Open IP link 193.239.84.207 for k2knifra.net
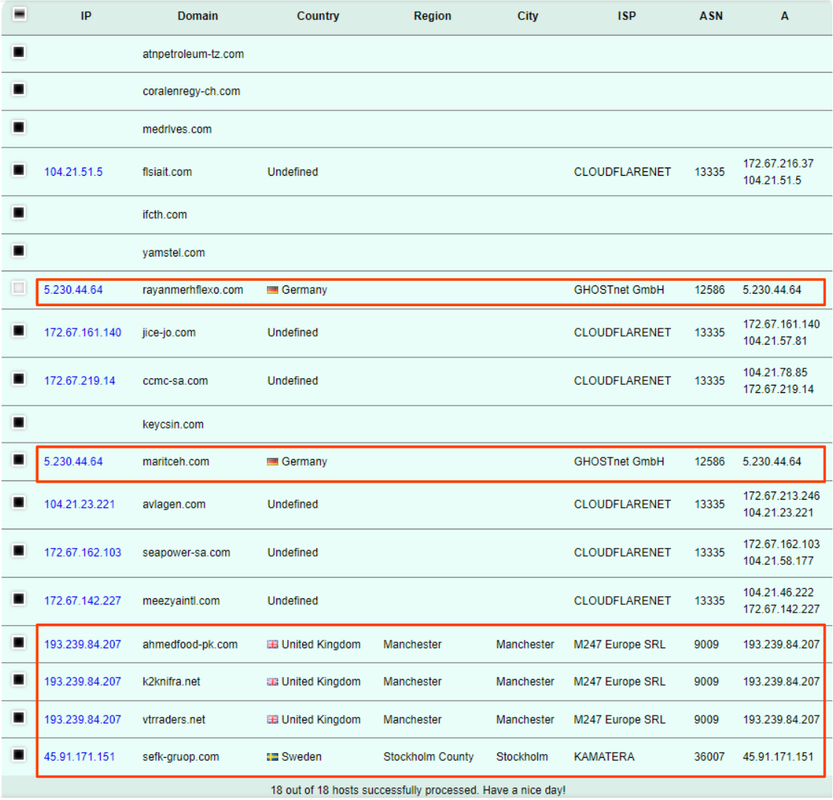The width and height of the screenshot is (833, 800). click(x=82, y=682)
